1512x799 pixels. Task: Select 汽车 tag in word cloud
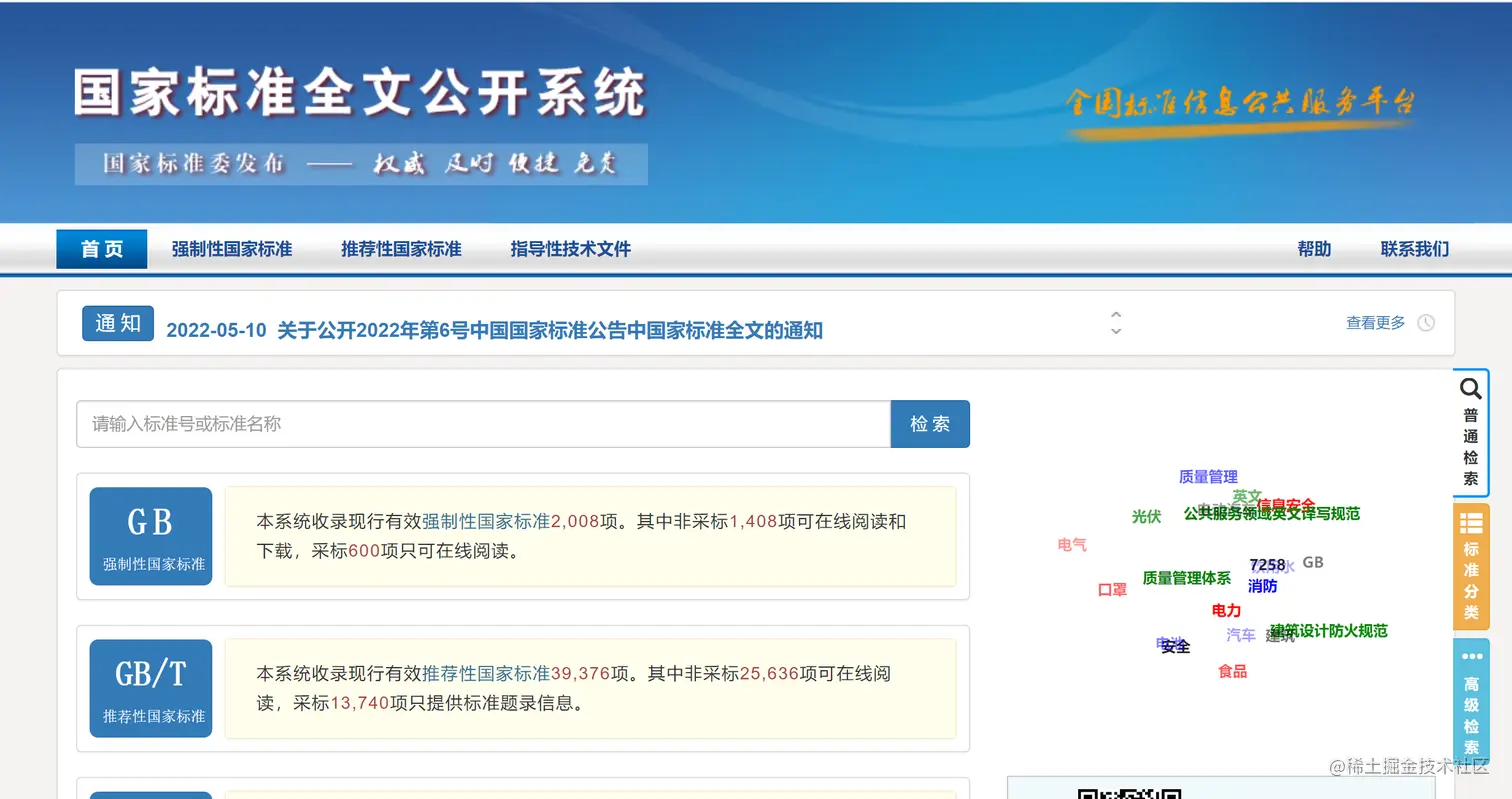1240,635
